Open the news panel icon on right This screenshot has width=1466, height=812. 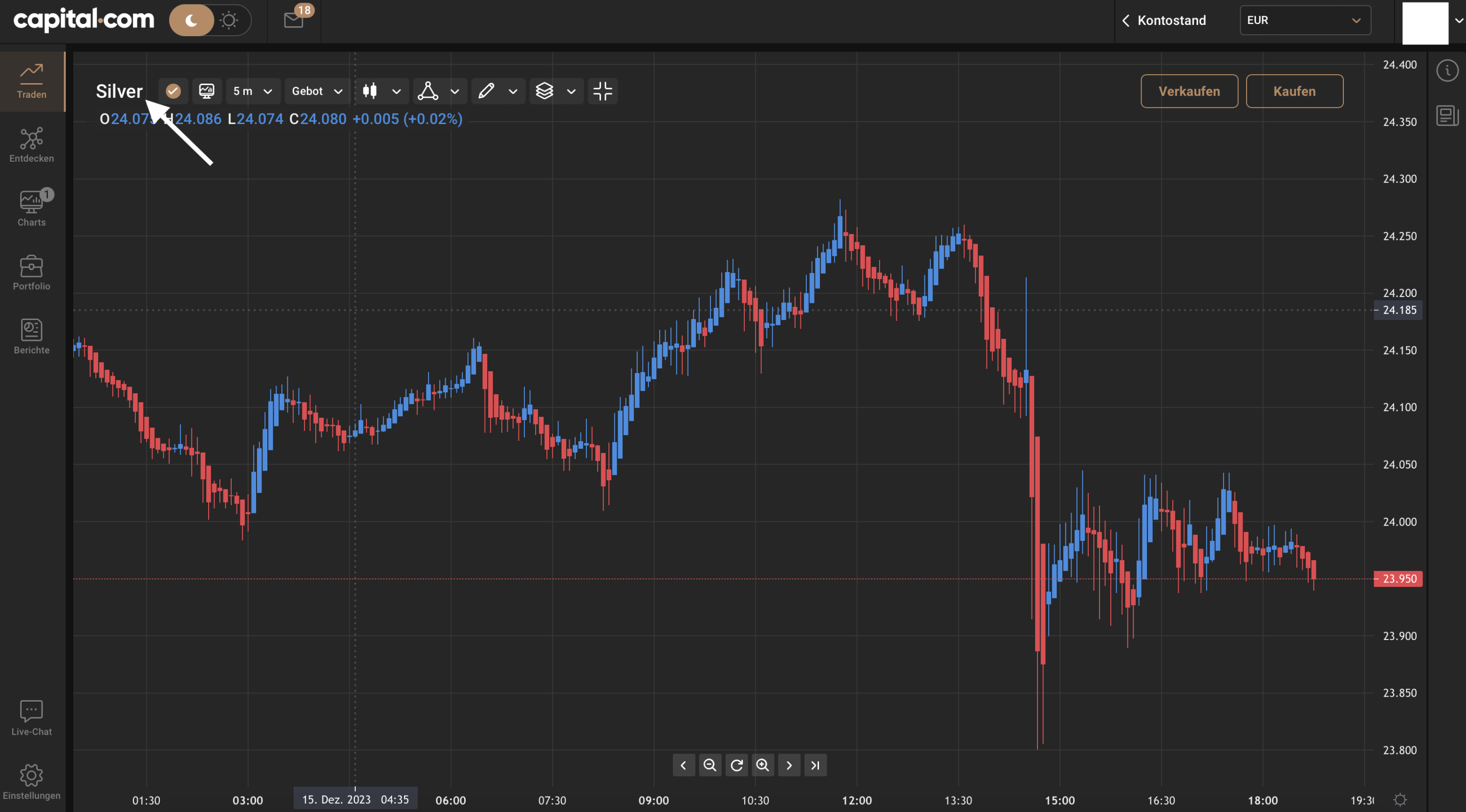(1447, 115)
